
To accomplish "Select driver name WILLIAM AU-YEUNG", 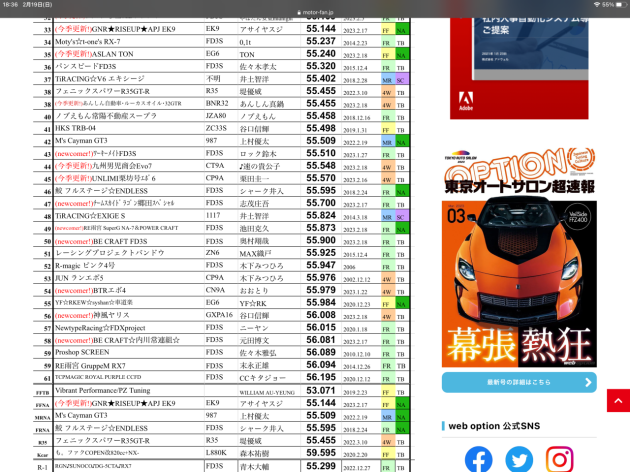I will click(267, 392).
